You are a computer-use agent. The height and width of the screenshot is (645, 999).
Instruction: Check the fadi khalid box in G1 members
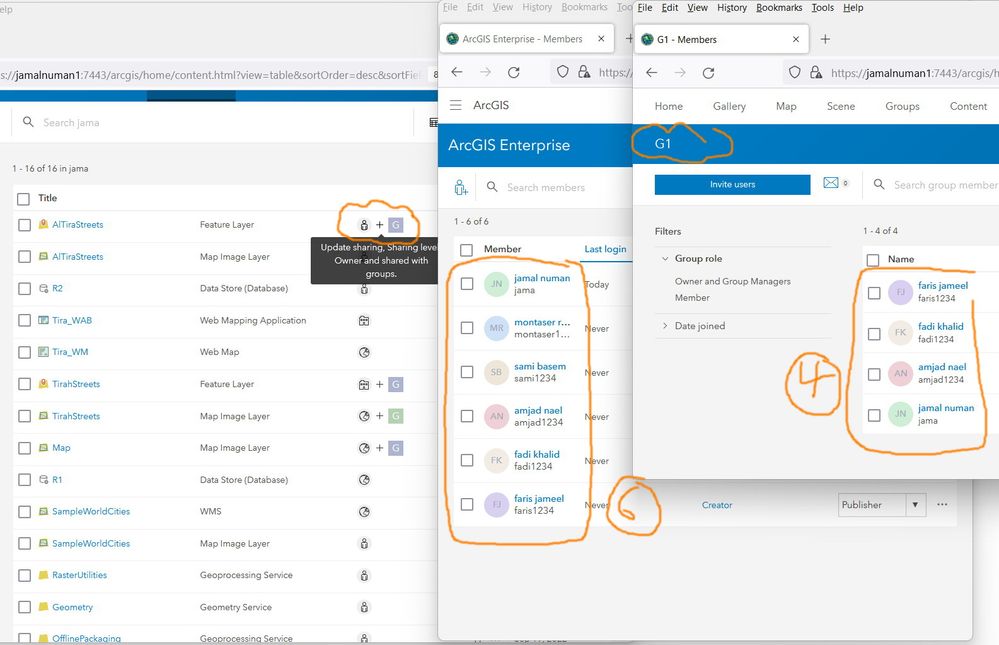point(874,333)
